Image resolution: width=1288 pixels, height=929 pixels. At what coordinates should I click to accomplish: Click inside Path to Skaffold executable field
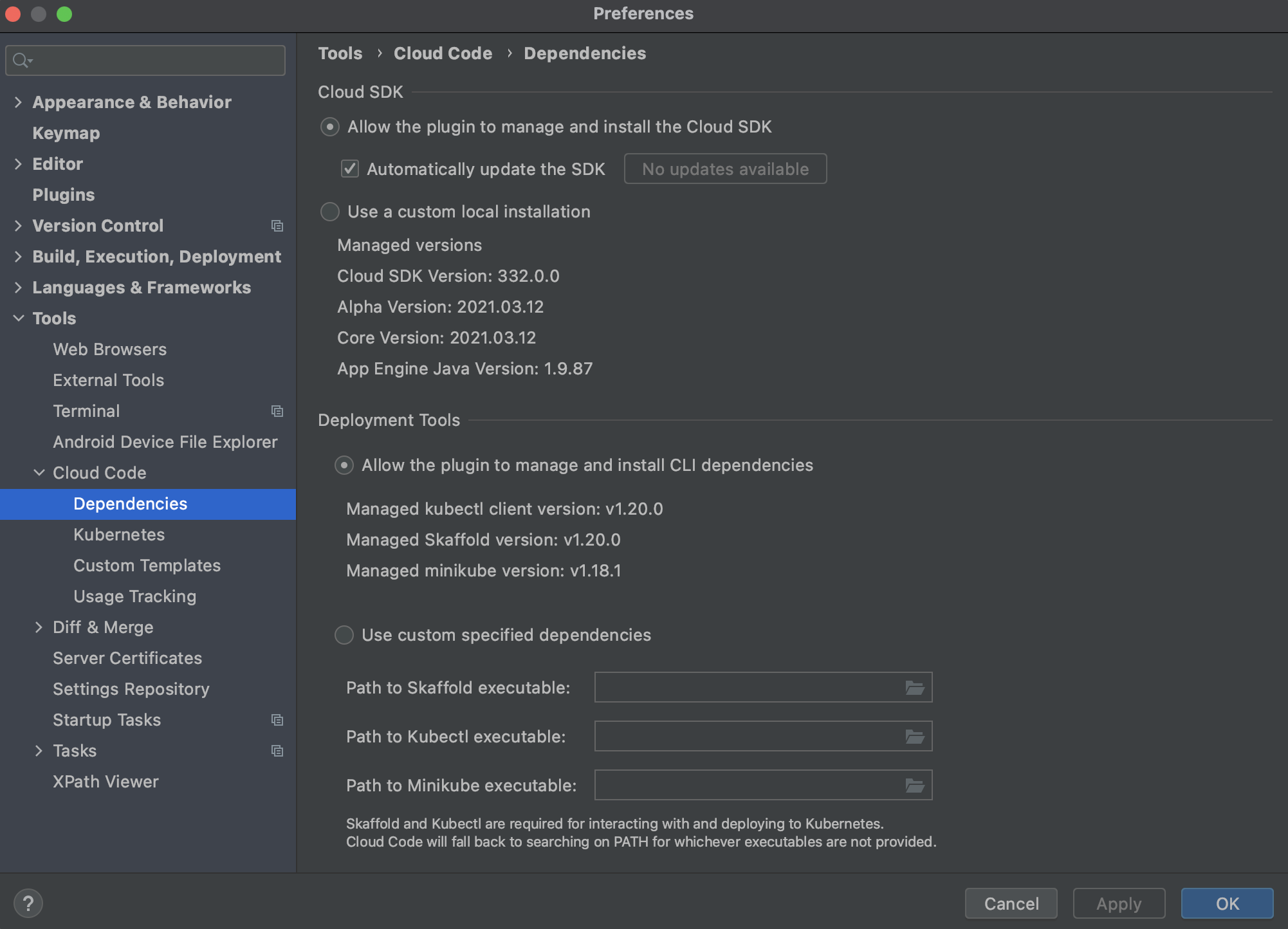(x=750, y=688)
